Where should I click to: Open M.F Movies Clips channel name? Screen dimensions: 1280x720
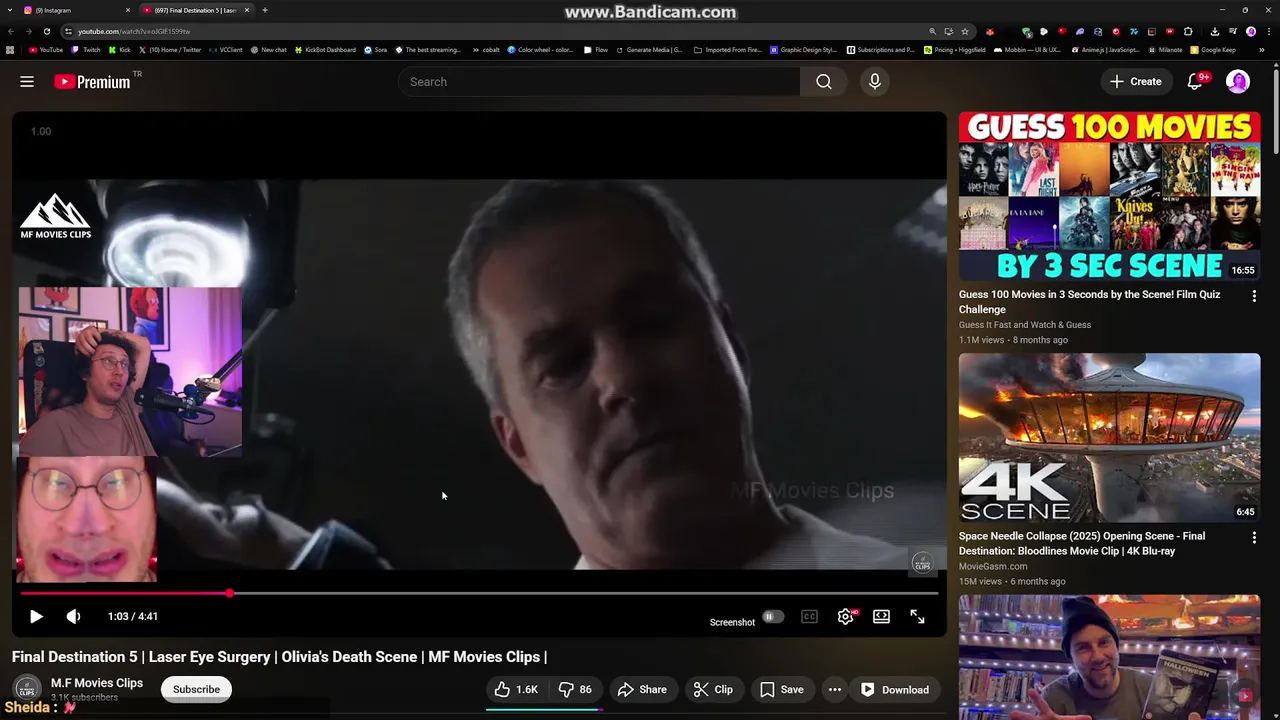click(97, 683)
